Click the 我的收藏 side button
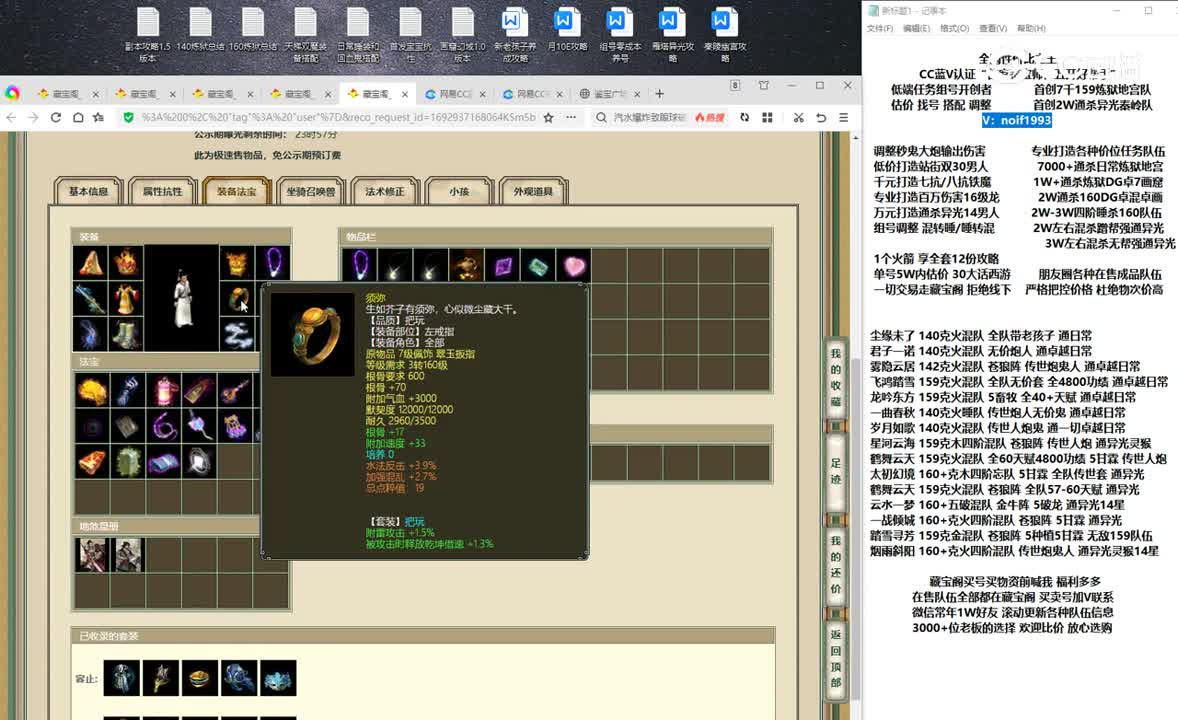 click(x=835, y=377)
